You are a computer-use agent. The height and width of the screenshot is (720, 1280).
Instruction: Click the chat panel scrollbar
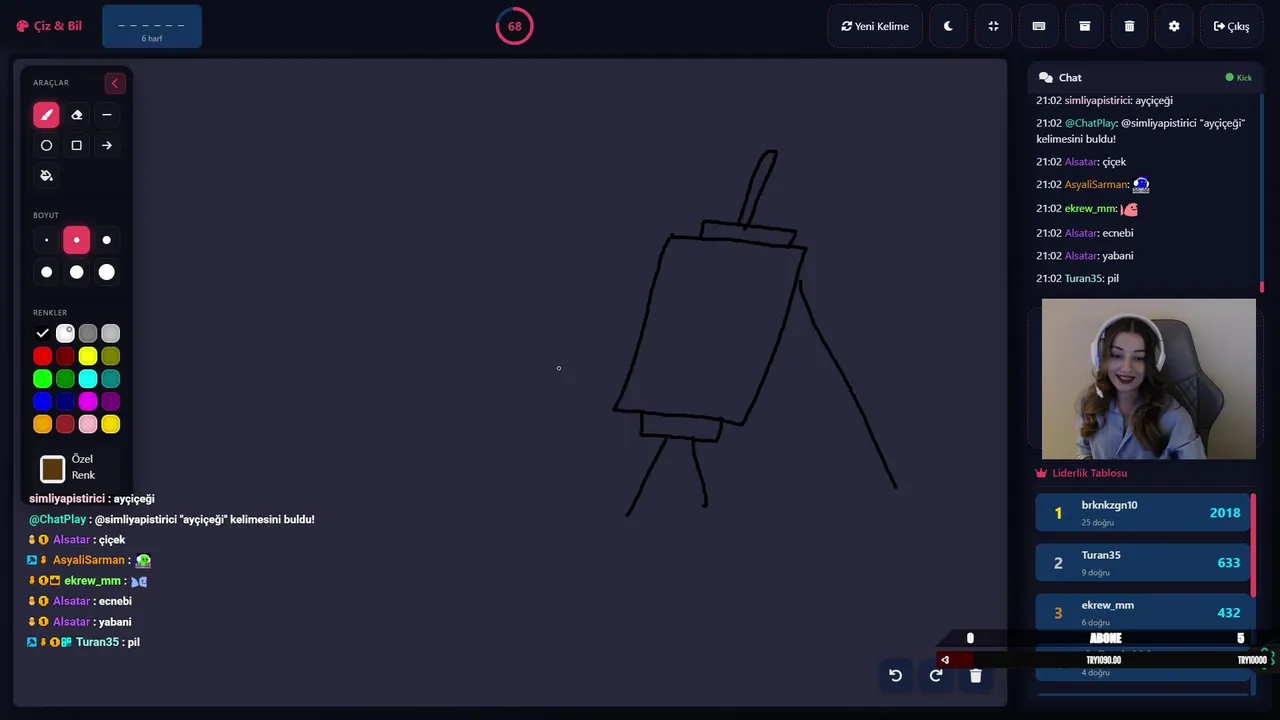pos(1261,288)
